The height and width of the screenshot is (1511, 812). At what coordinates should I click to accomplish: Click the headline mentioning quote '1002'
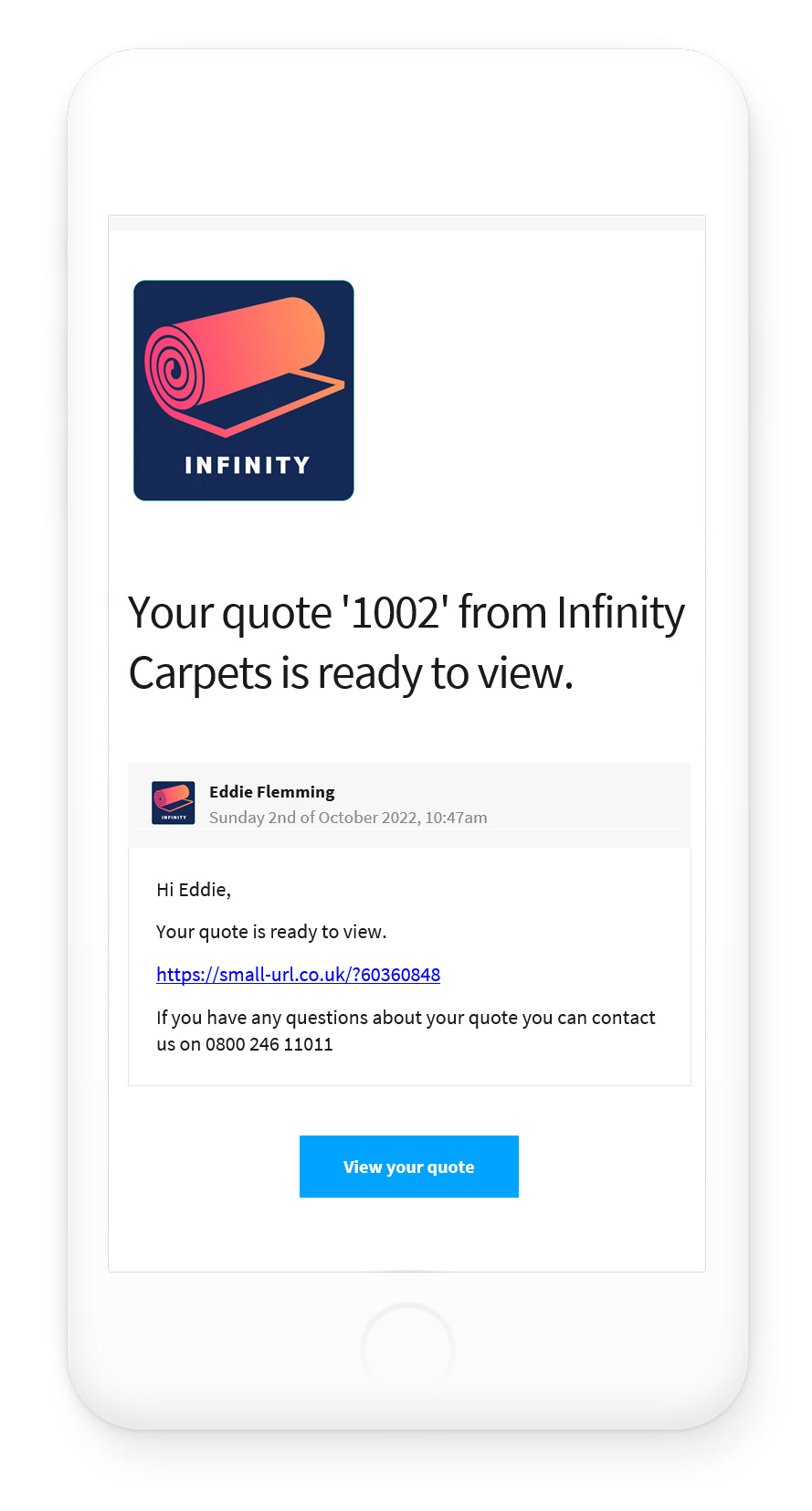(x=406, y=642)
